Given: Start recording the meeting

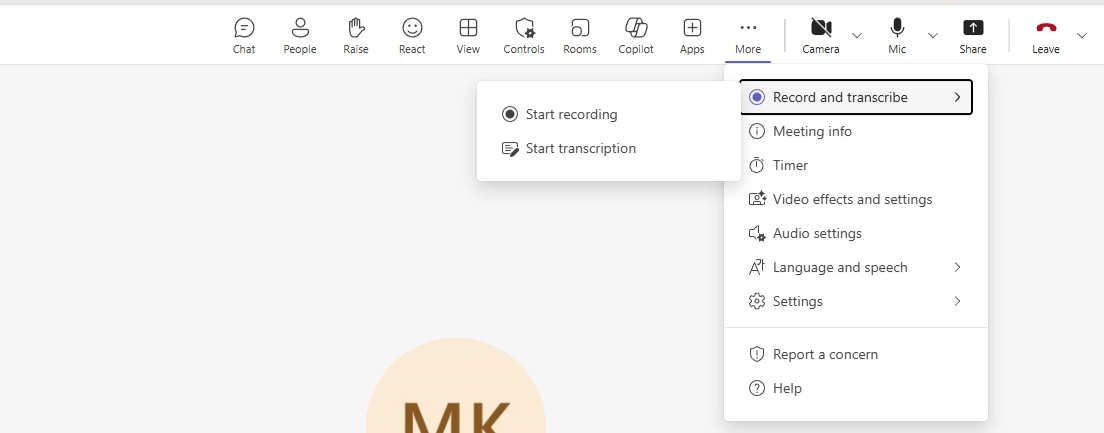Looking at the screenshot, I should [608, 114].
